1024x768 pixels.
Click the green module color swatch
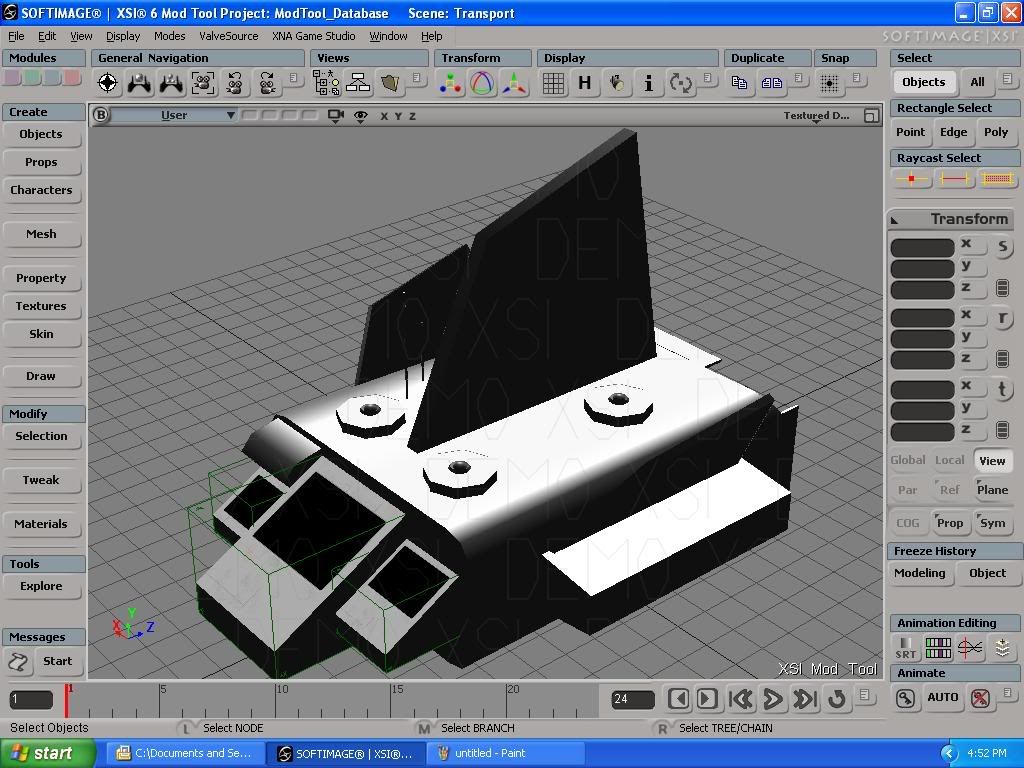coord(33,78)
